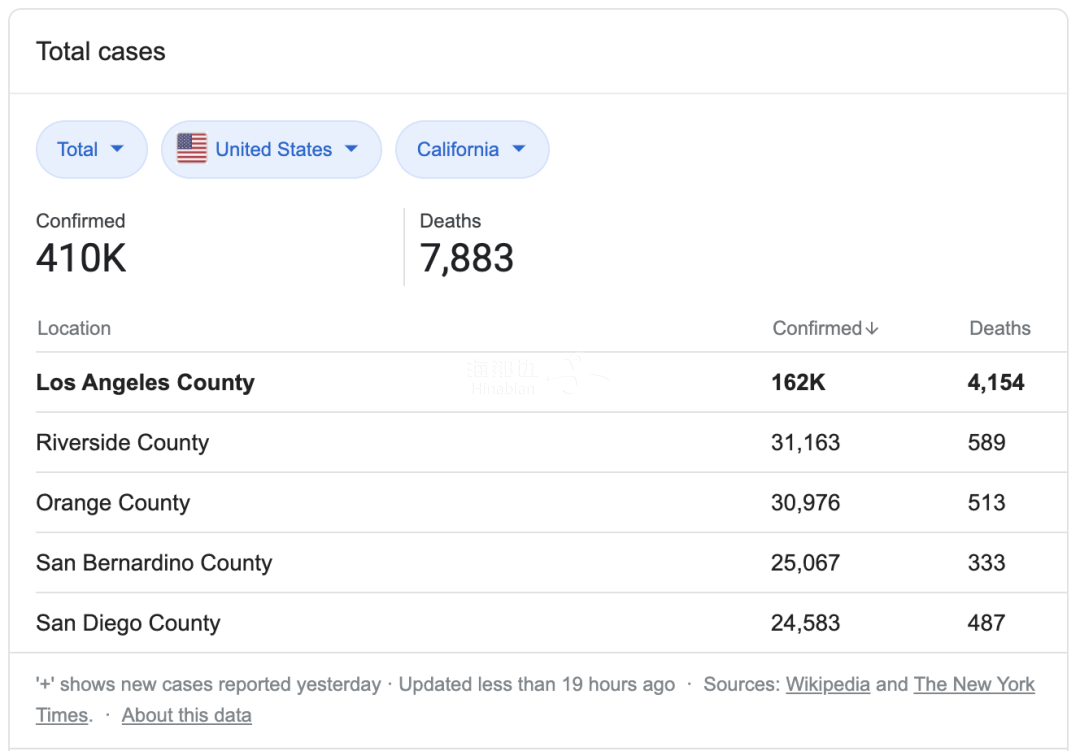
Task: Click the United States dropdown arrow
Action: point(351,149)
